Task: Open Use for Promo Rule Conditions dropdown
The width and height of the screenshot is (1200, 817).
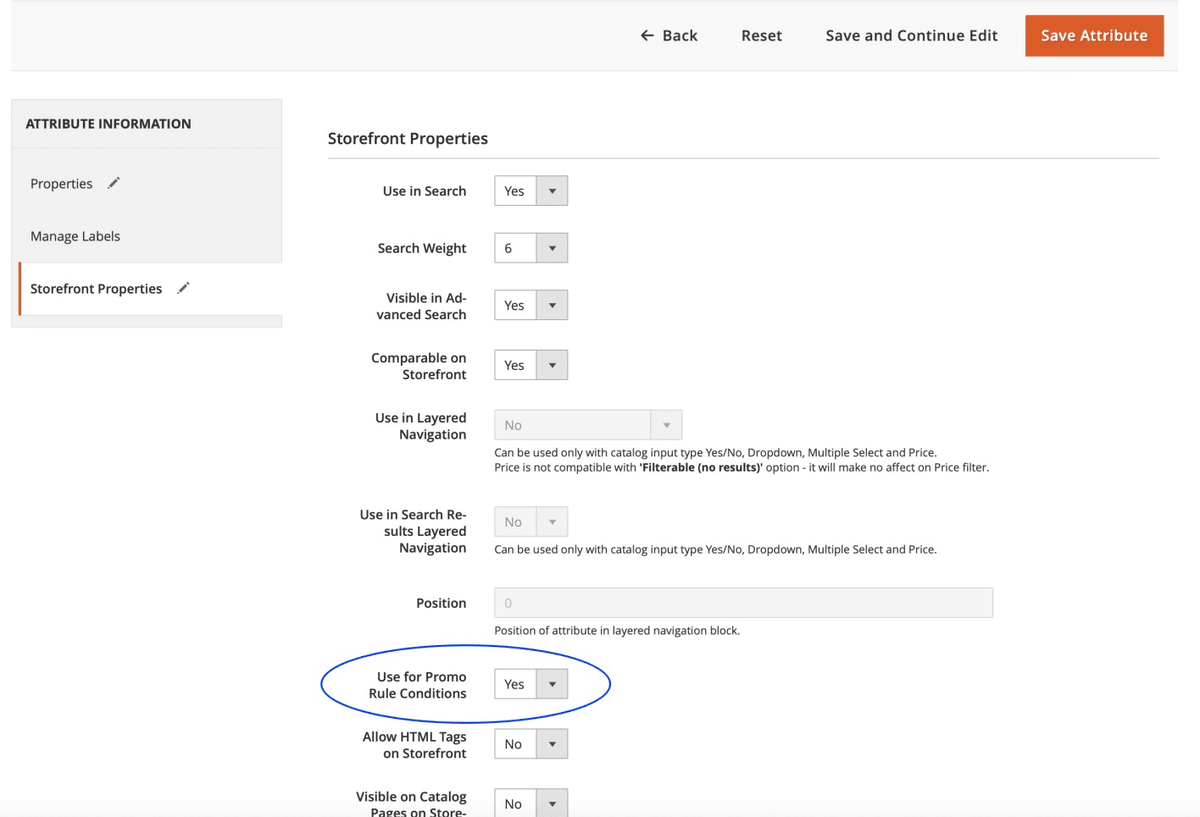Action: 531,684
